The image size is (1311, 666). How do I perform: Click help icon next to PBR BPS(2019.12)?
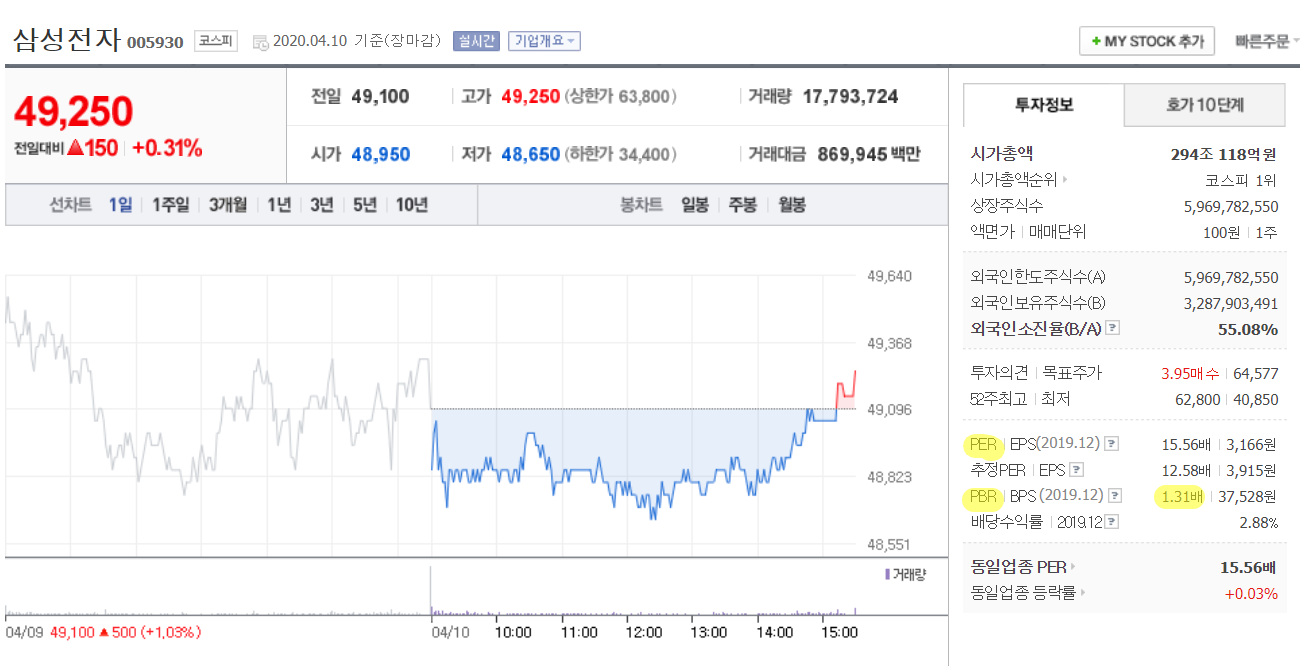[x=1115, y=496]
